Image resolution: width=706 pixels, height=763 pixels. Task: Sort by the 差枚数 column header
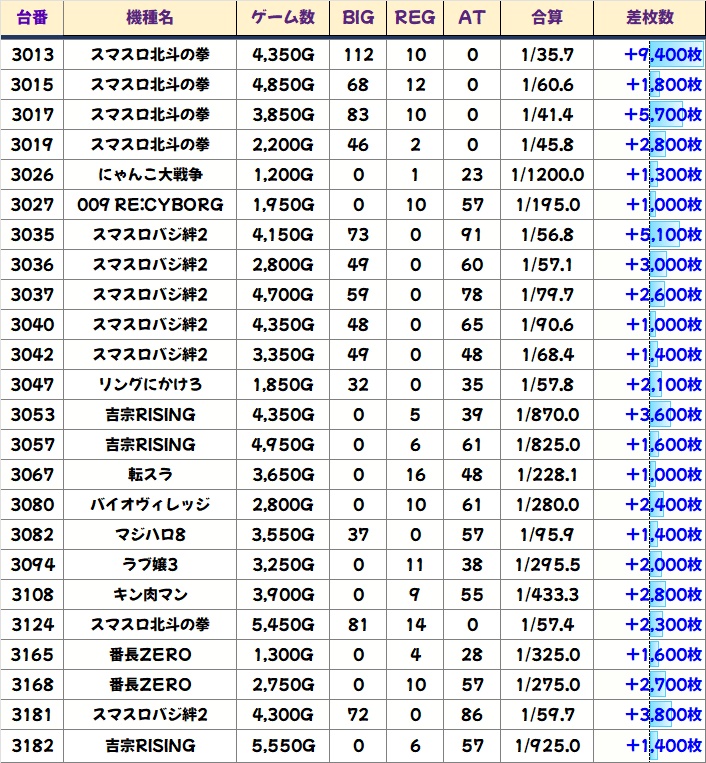tap(649, 18)
